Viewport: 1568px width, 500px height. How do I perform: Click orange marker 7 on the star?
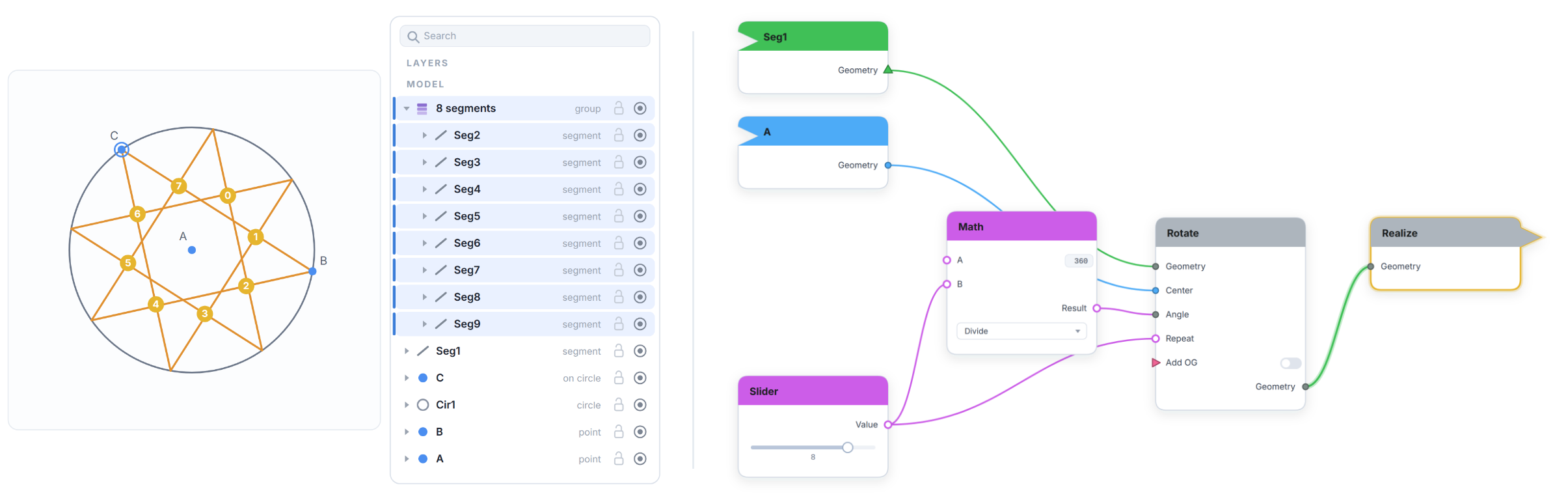tap(179, 186)
